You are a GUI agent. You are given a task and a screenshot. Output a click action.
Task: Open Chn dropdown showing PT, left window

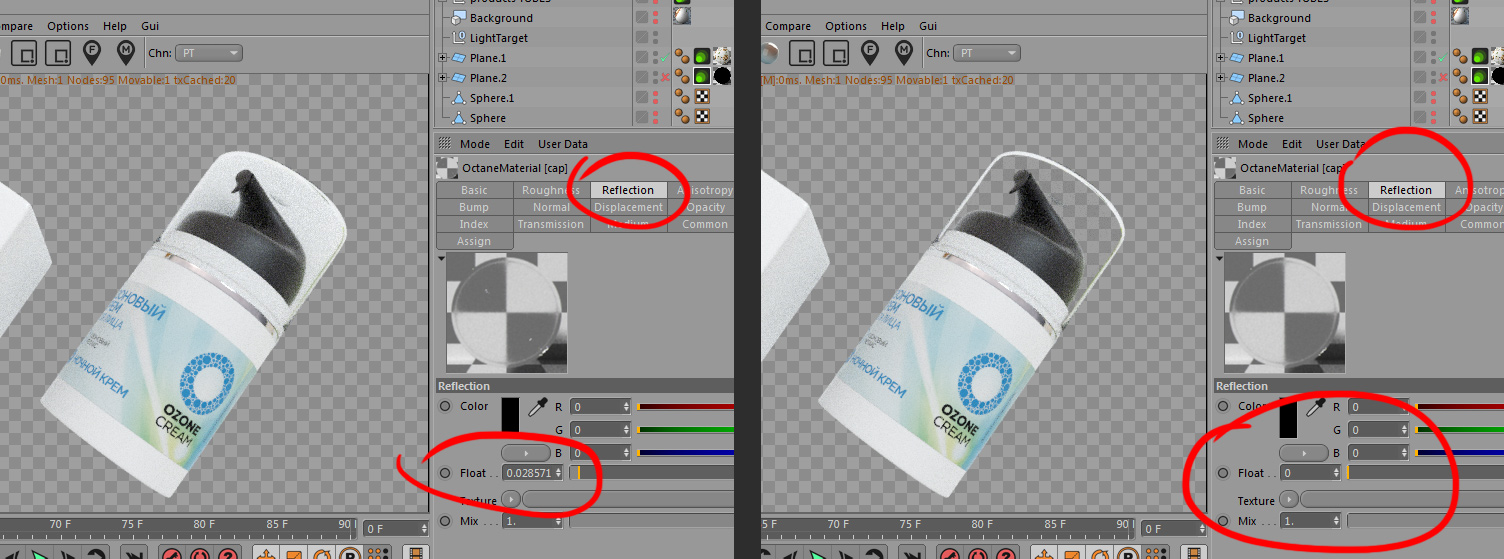(x=208, y=53)
